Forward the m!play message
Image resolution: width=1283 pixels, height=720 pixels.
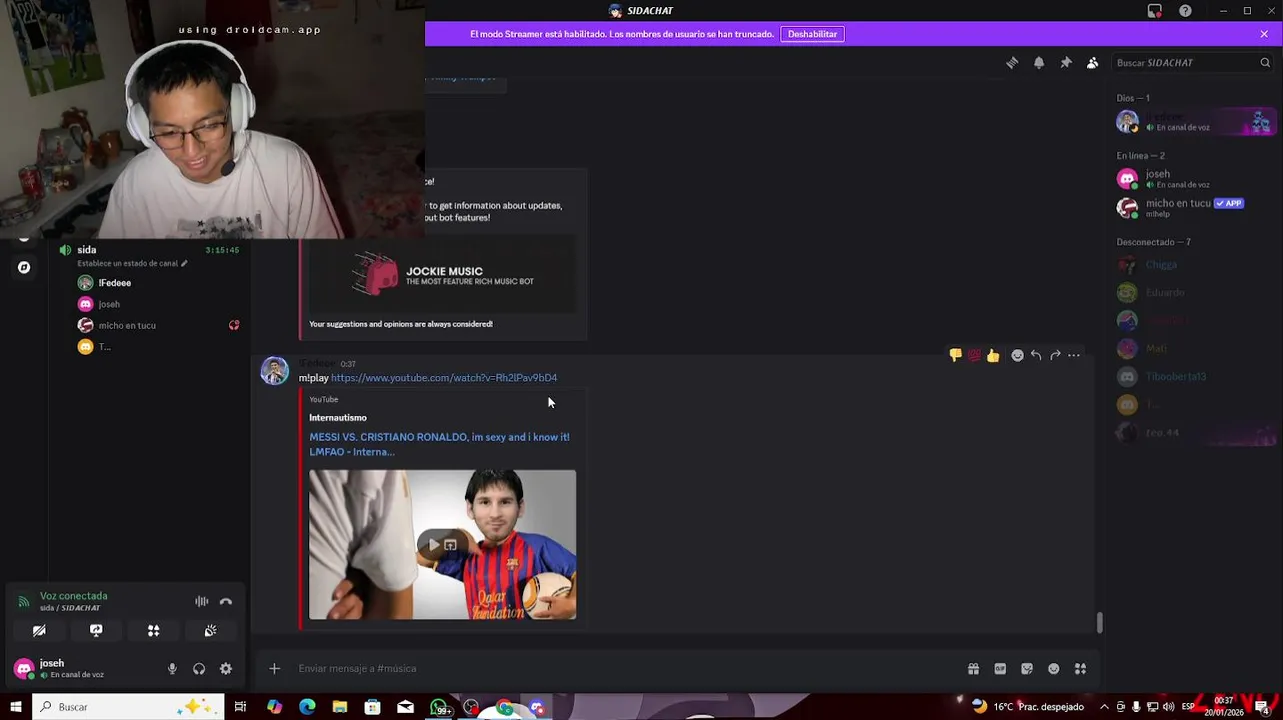(1055, 355)
